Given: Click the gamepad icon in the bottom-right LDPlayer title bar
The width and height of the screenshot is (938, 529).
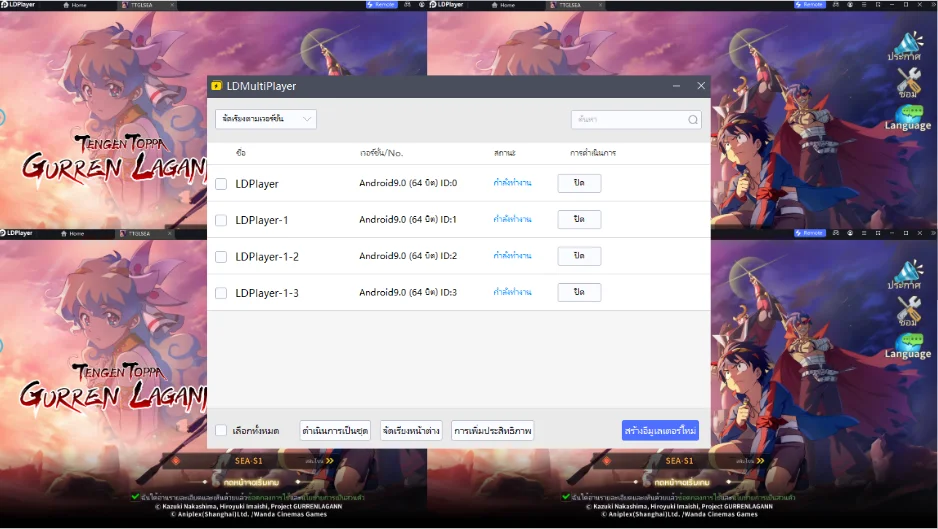Looking at the screenshot, I should [x=836, y=233].
